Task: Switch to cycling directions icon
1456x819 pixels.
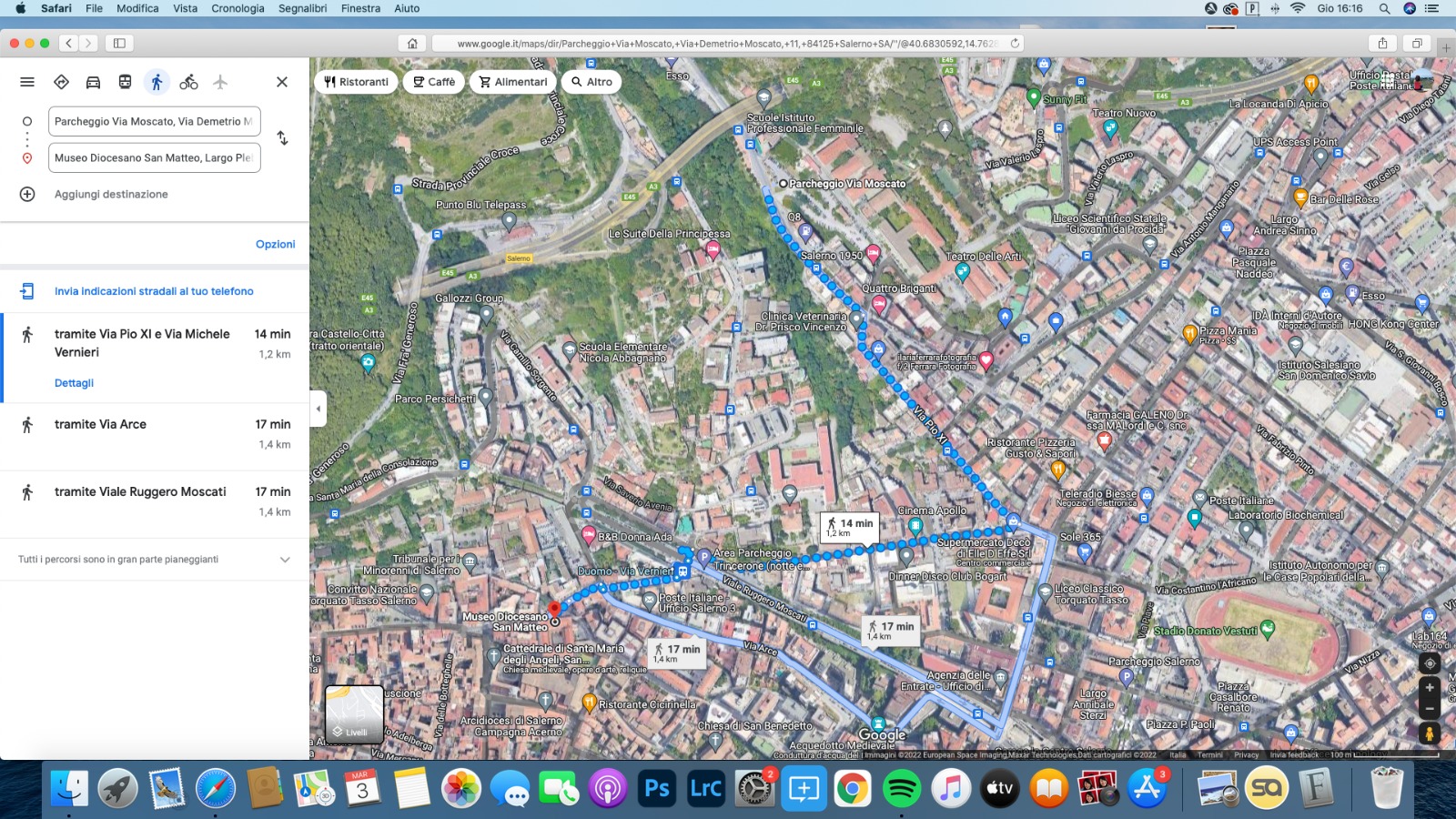Action: (x=188, y=82)
